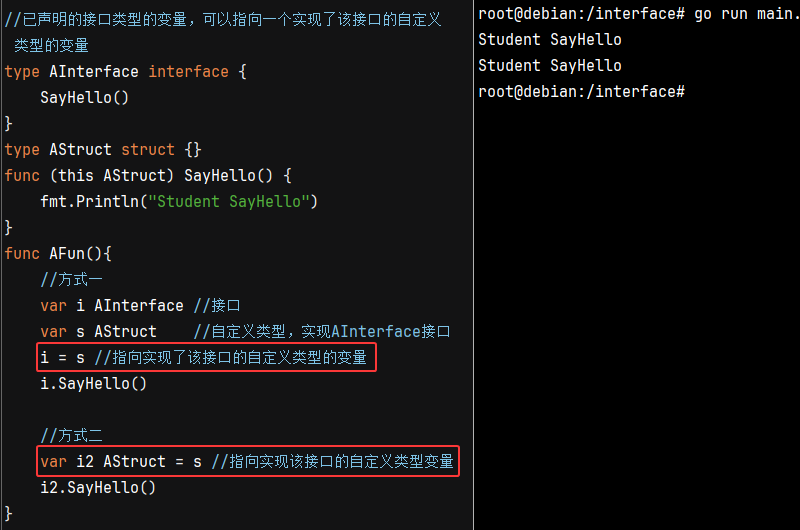The width and height of the screenshot is (800, 530).
Task: Click the "func AFun(){" declaration line
Action: [58, 254]
